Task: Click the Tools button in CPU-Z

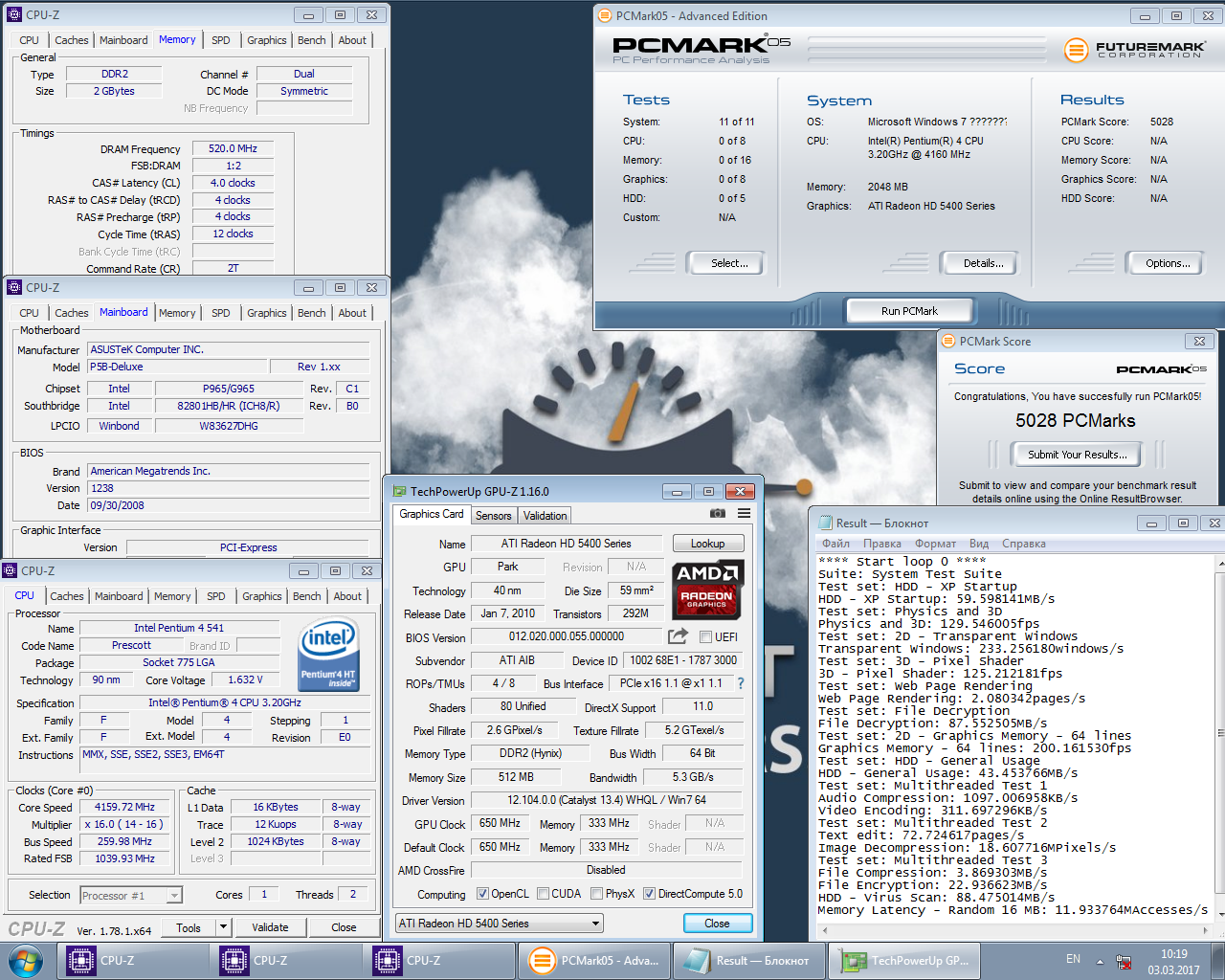Action: (189, 927)
